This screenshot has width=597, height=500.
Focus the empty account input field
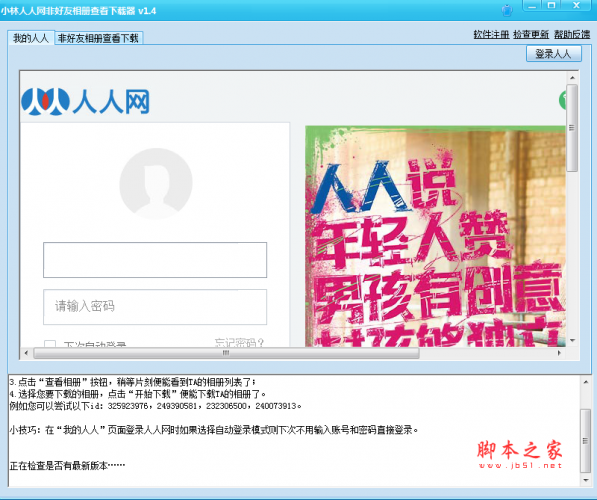(155, 260)
